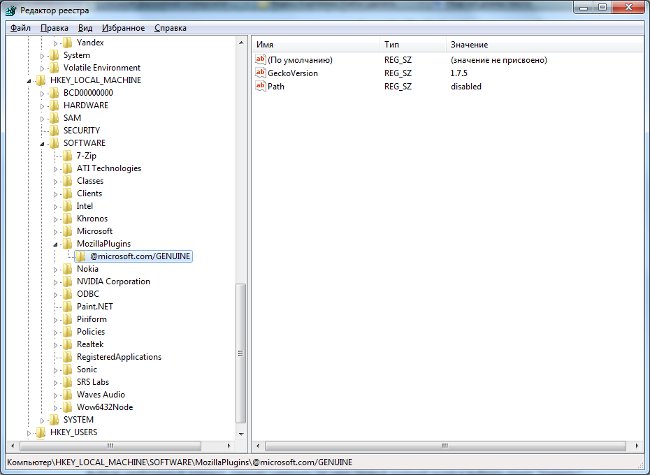
Task: Click the HKEY_LOCAL_MACHINE folder icon
Action: pyautogui.click(x=41, y=80)
